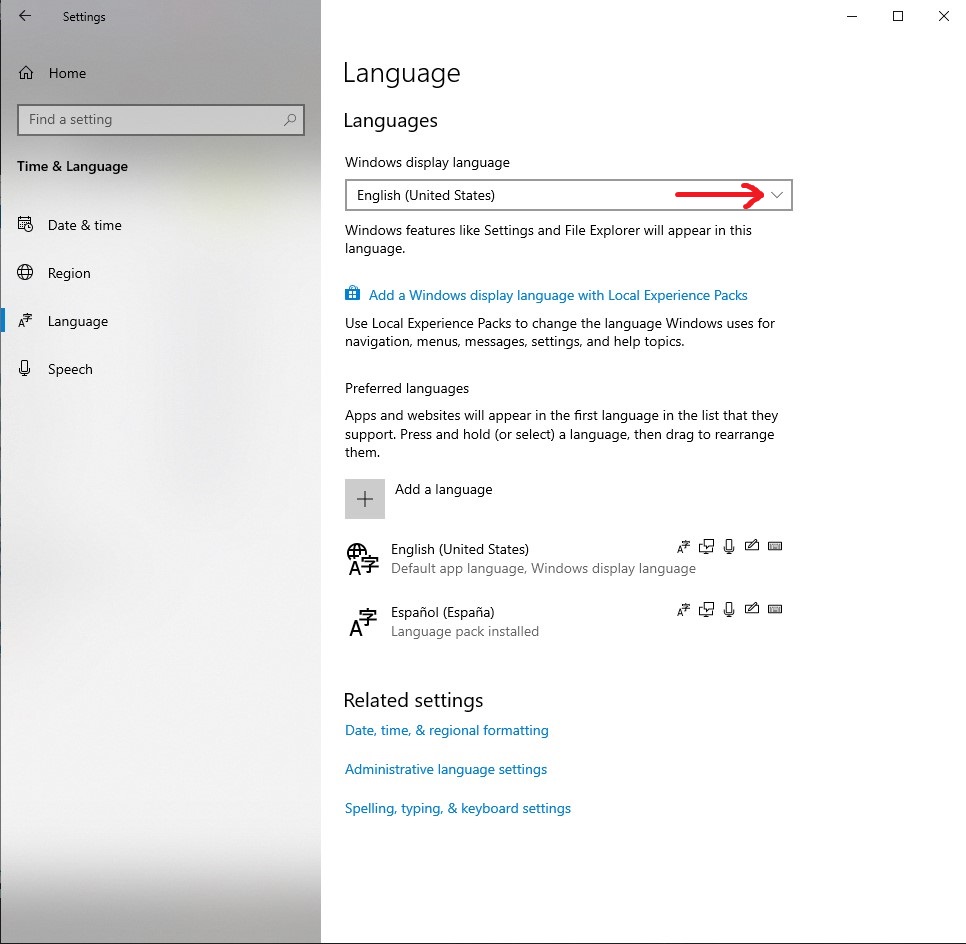Go back using the Settings back arrow

pyautogui.click(x=25, y=16)
